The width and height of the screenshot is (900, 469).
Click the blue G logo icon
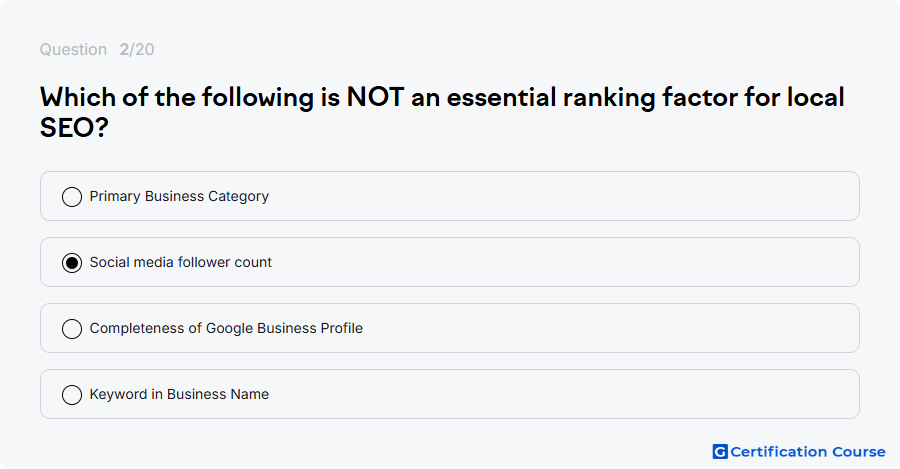(x=720, y=452)
